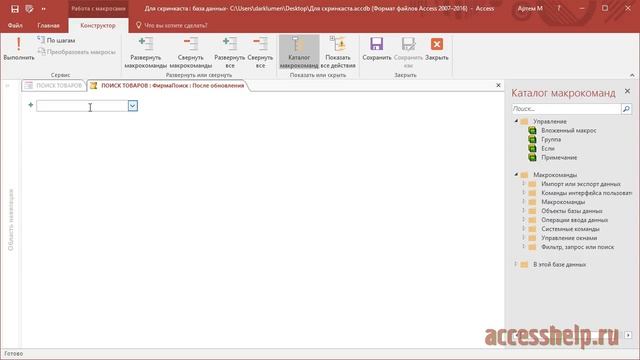Viewport: 640px width, 360px height.
Task: Open the new action dropdown arrow
Action: 133,106
